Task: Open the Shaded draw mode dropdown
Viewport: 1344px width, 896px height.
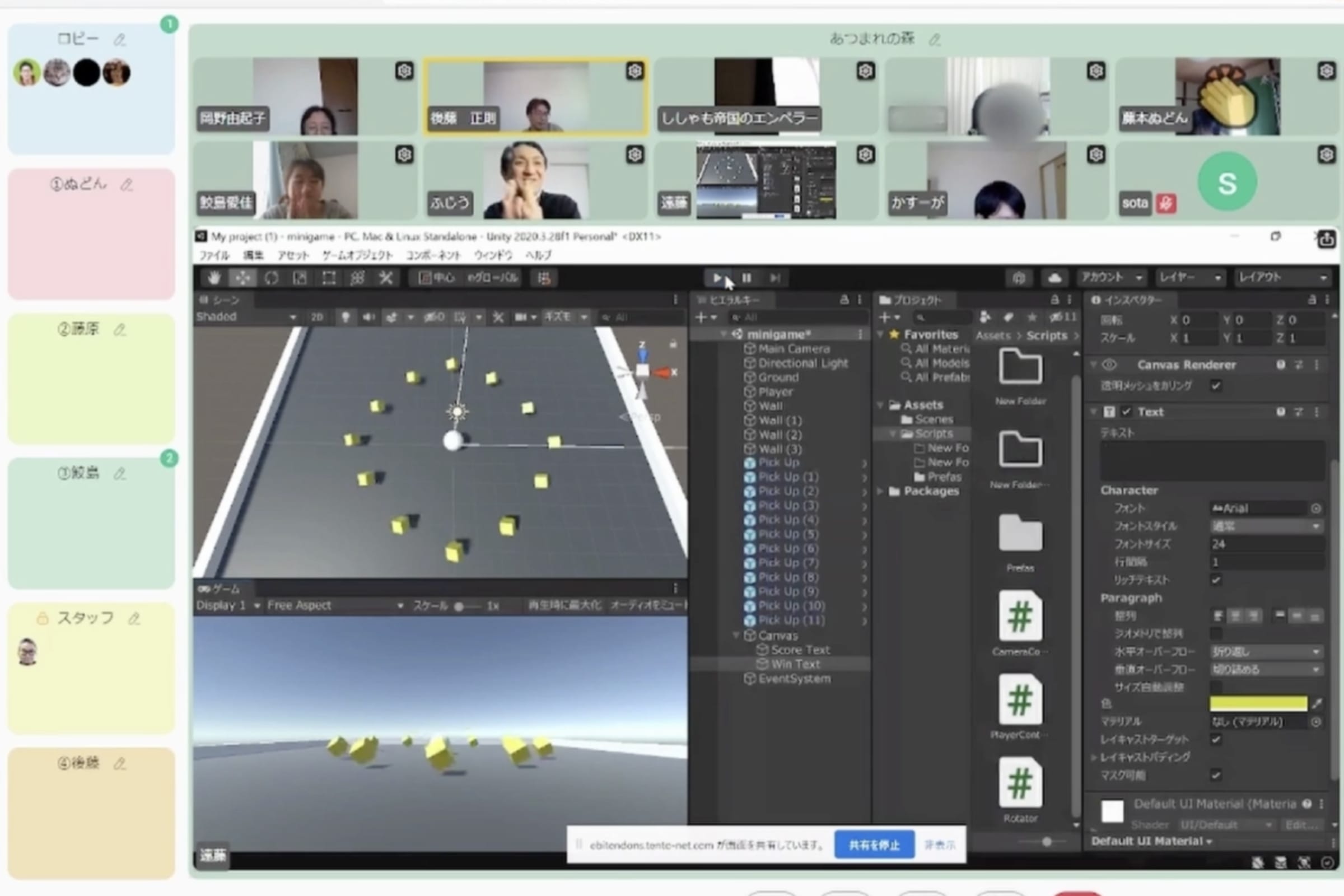Action: pyautogui.click(x=246, y=317)
